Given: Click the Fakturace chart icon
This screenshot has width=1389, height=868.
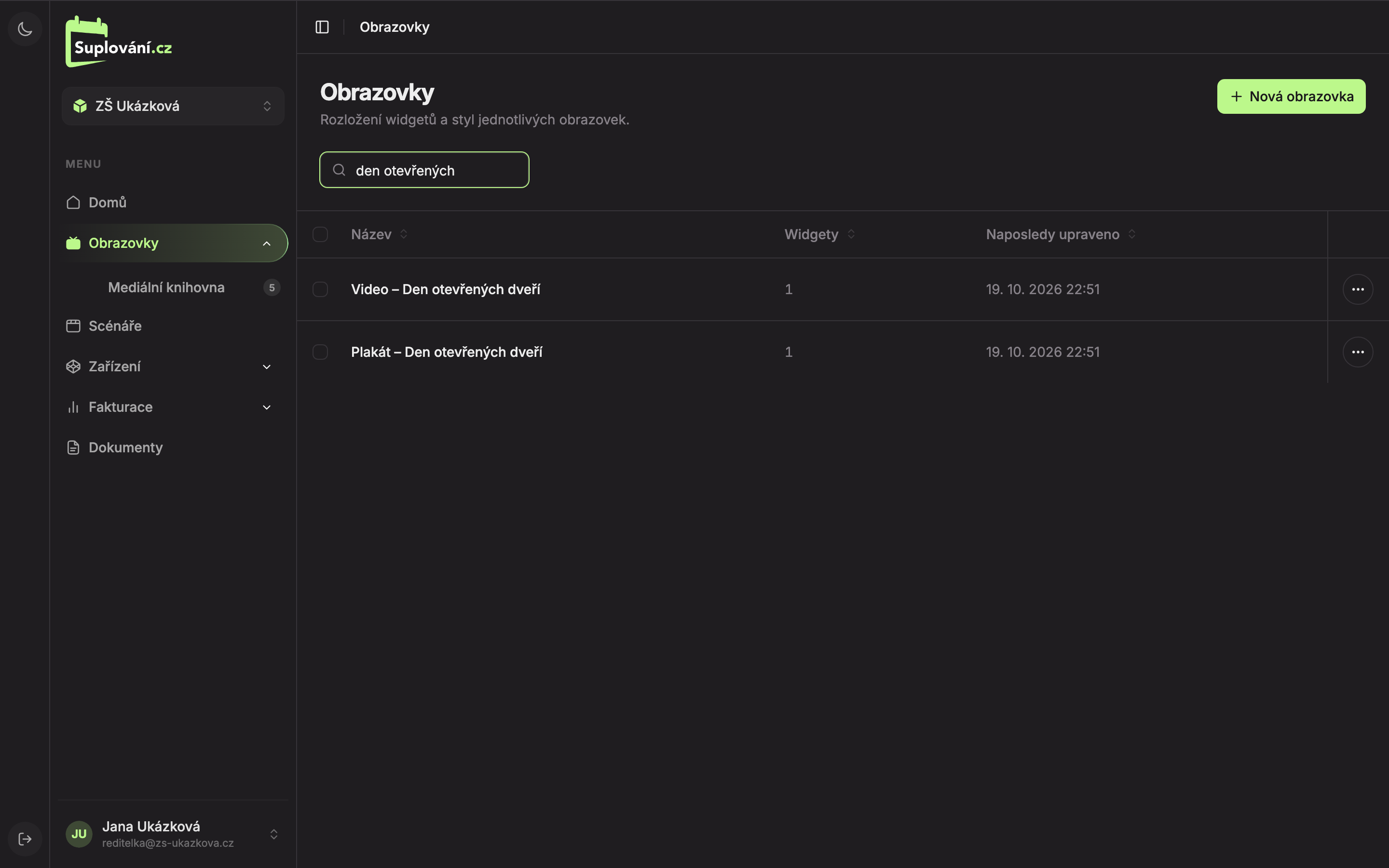Looking at the screenshot, I should pyautogui.click(x=73, y=407).
